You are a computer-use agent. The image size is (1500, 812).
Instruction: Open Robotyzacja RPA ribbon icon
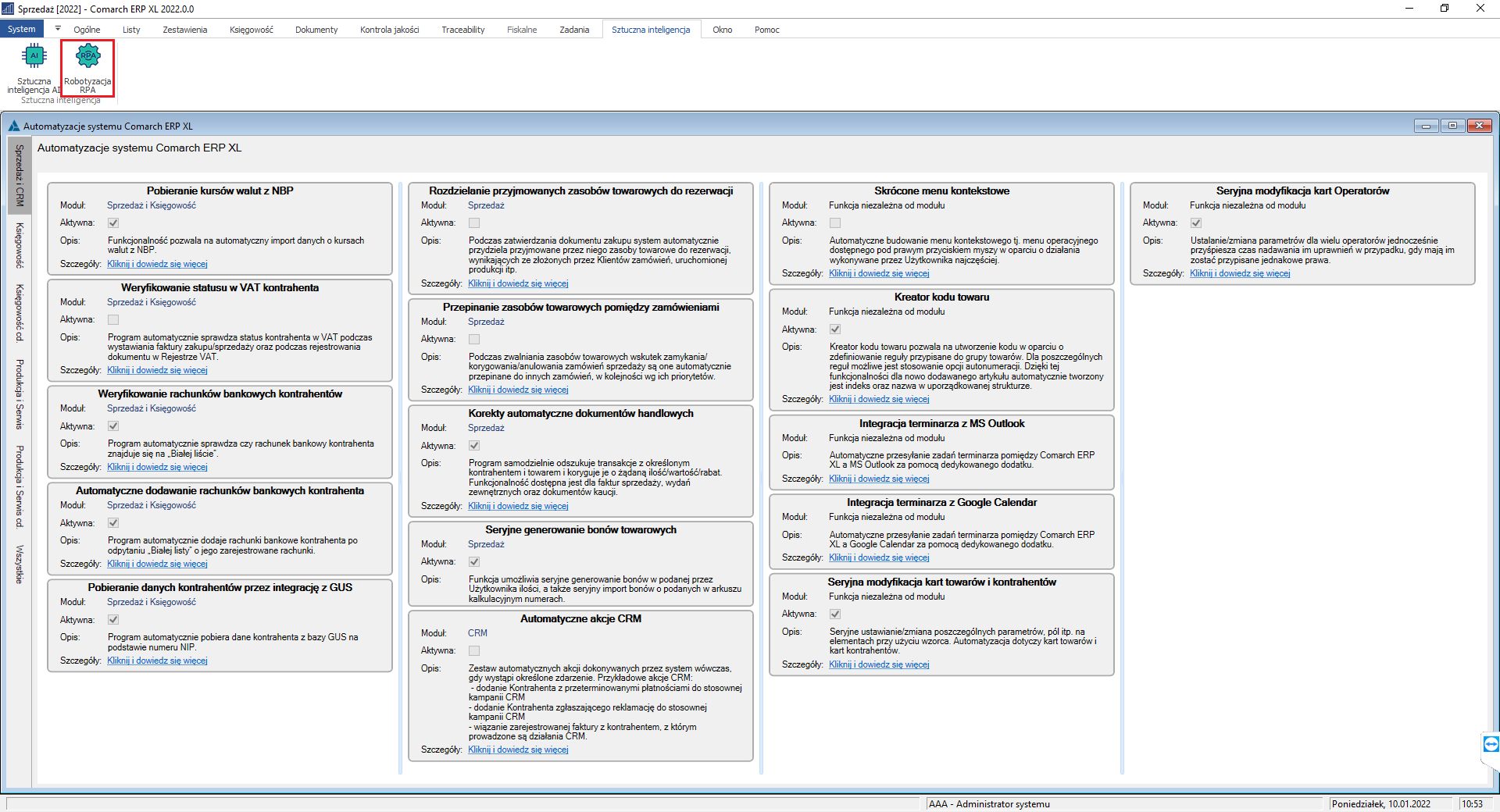pyautogui.click(x=87, y=69)
